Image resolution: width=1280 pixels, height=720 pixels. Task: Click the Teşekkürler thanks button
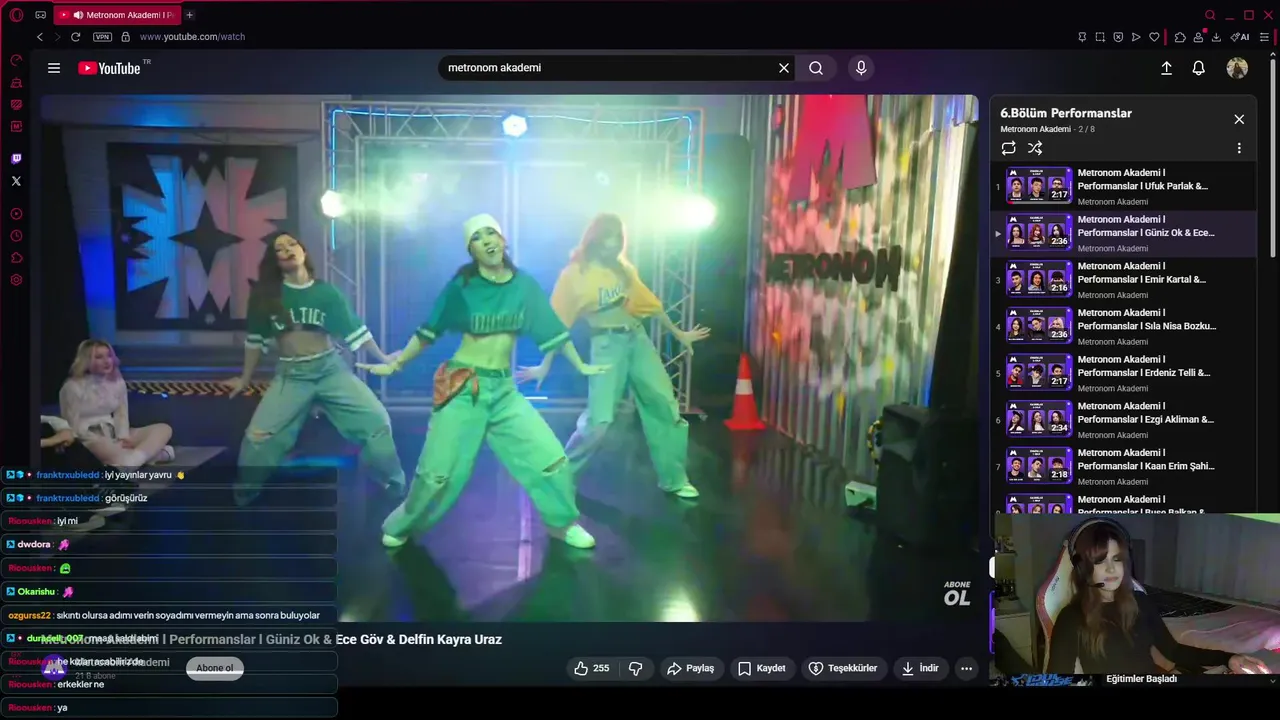pos(842,668)
